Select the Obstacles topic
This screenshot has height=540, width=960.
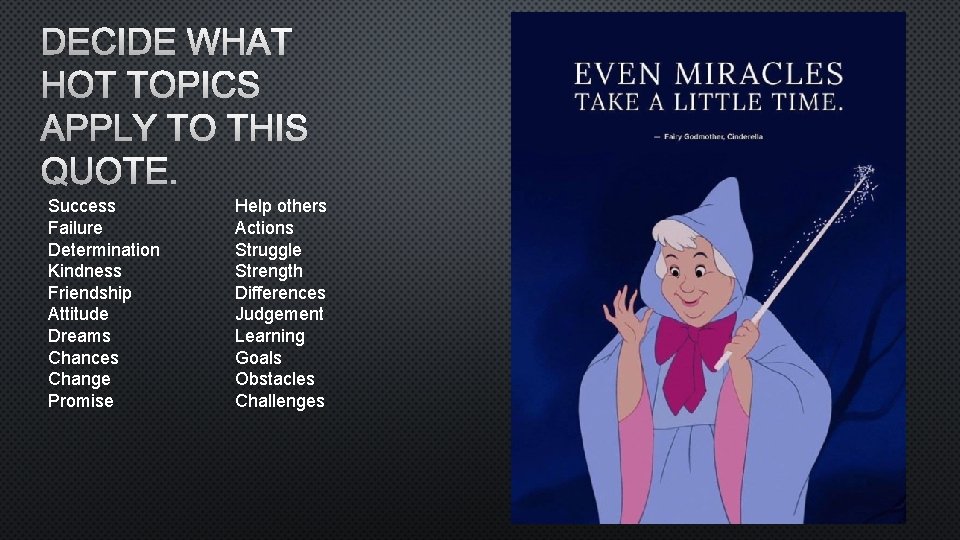coord(275,380)
